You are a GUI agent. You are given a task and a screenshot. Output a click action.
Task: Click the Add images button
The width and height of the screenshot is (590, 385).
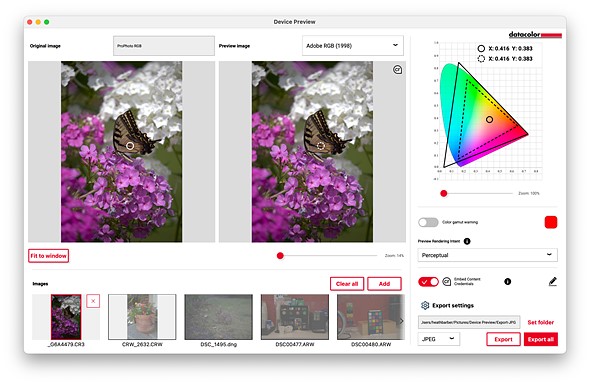click(384, 283)
